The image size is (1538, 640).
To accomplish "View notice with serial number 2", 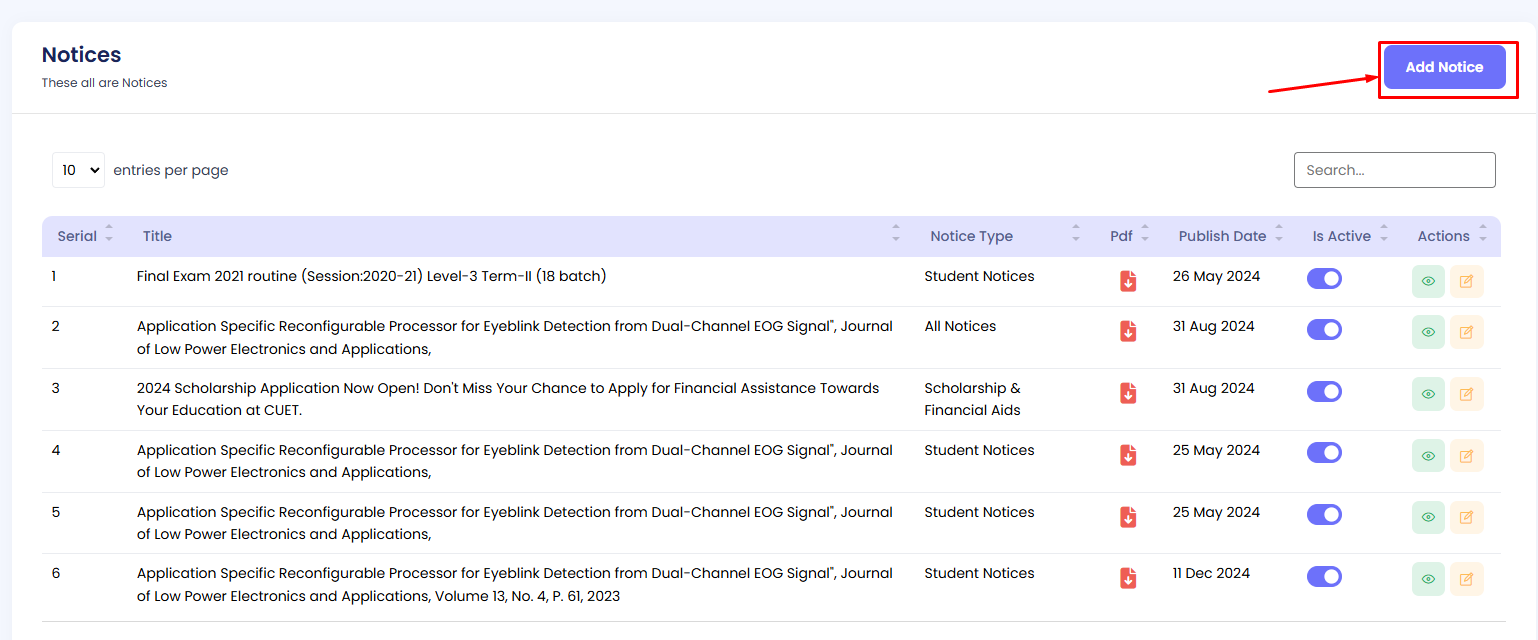I will [1428, 331].
